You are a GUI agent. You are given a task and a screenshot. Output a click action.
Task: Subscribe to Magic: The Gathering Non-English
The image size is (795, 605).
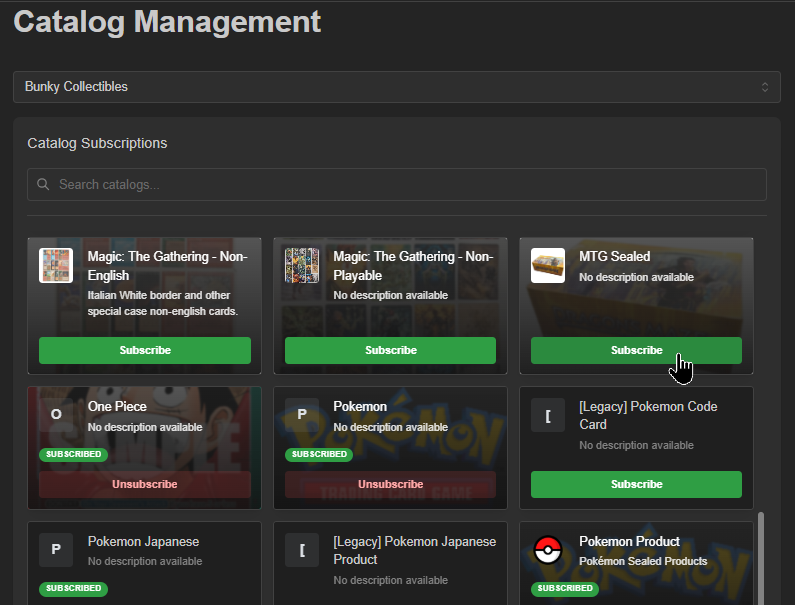(x=145, y=350)
